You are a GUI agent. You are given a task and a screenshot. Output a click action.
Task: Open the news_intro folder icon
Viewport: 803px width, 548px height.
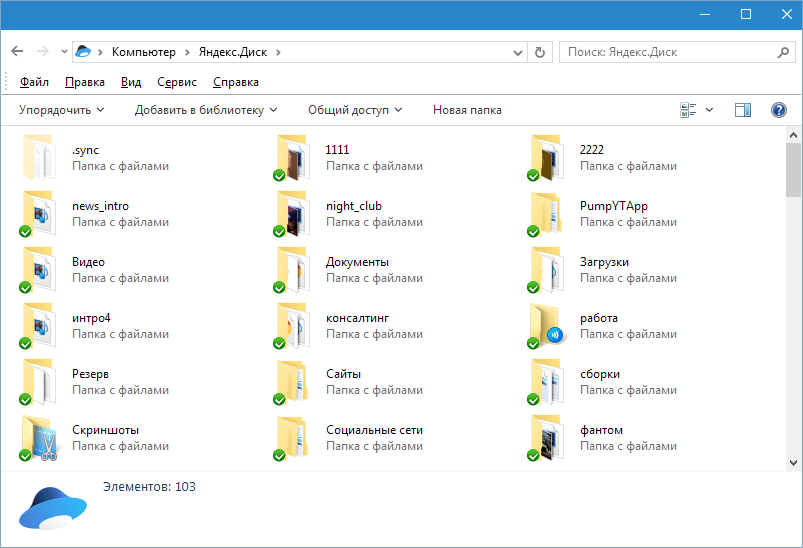click(40, 214)
